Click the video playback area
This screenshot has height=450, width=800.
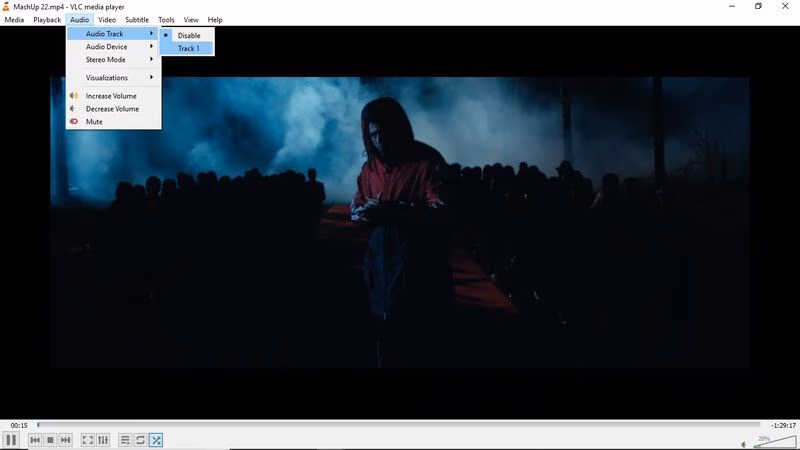click(399, 222)
